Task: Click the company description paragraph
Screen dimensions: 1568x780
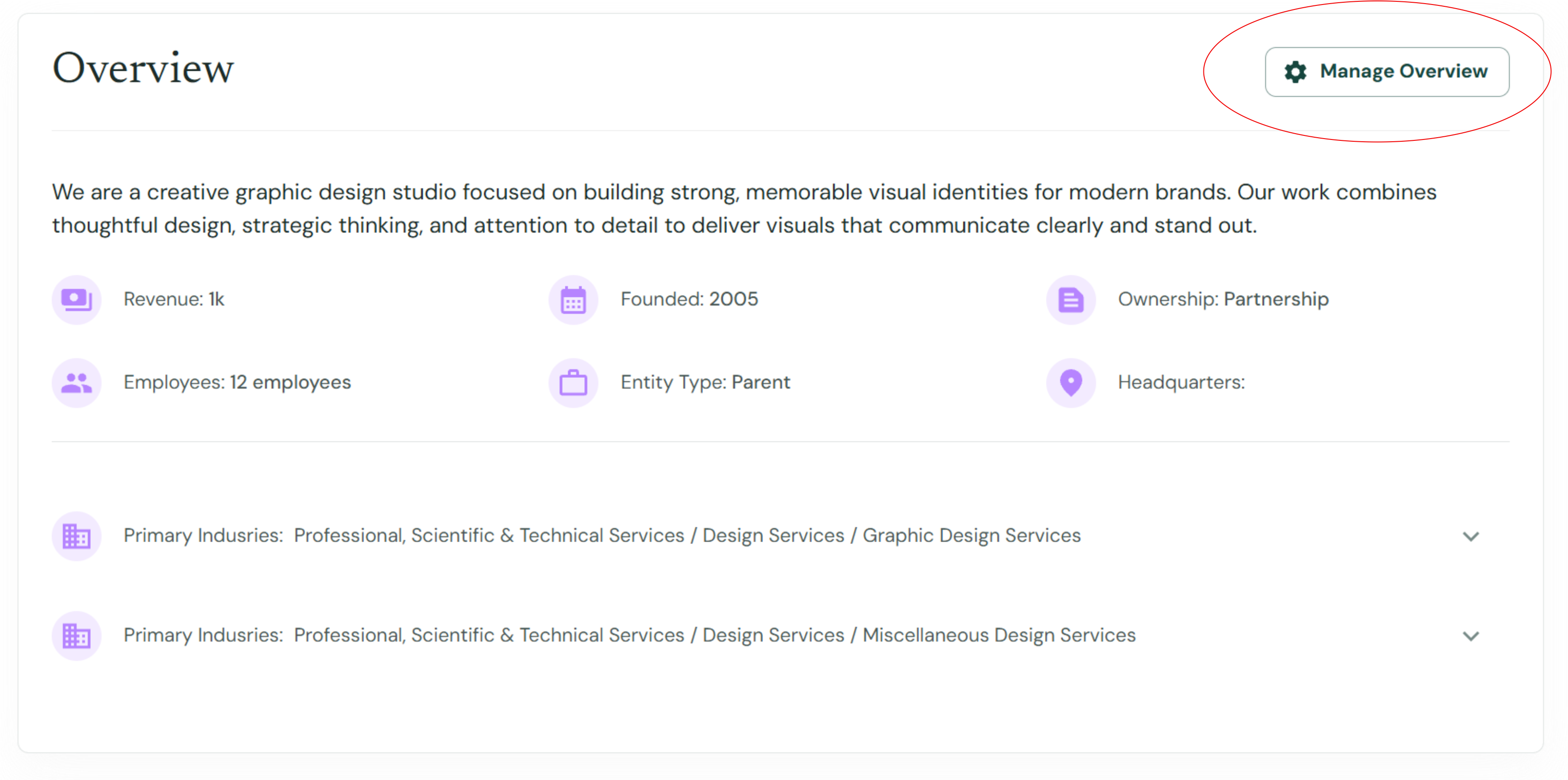Action: click(x=744, y=208)
